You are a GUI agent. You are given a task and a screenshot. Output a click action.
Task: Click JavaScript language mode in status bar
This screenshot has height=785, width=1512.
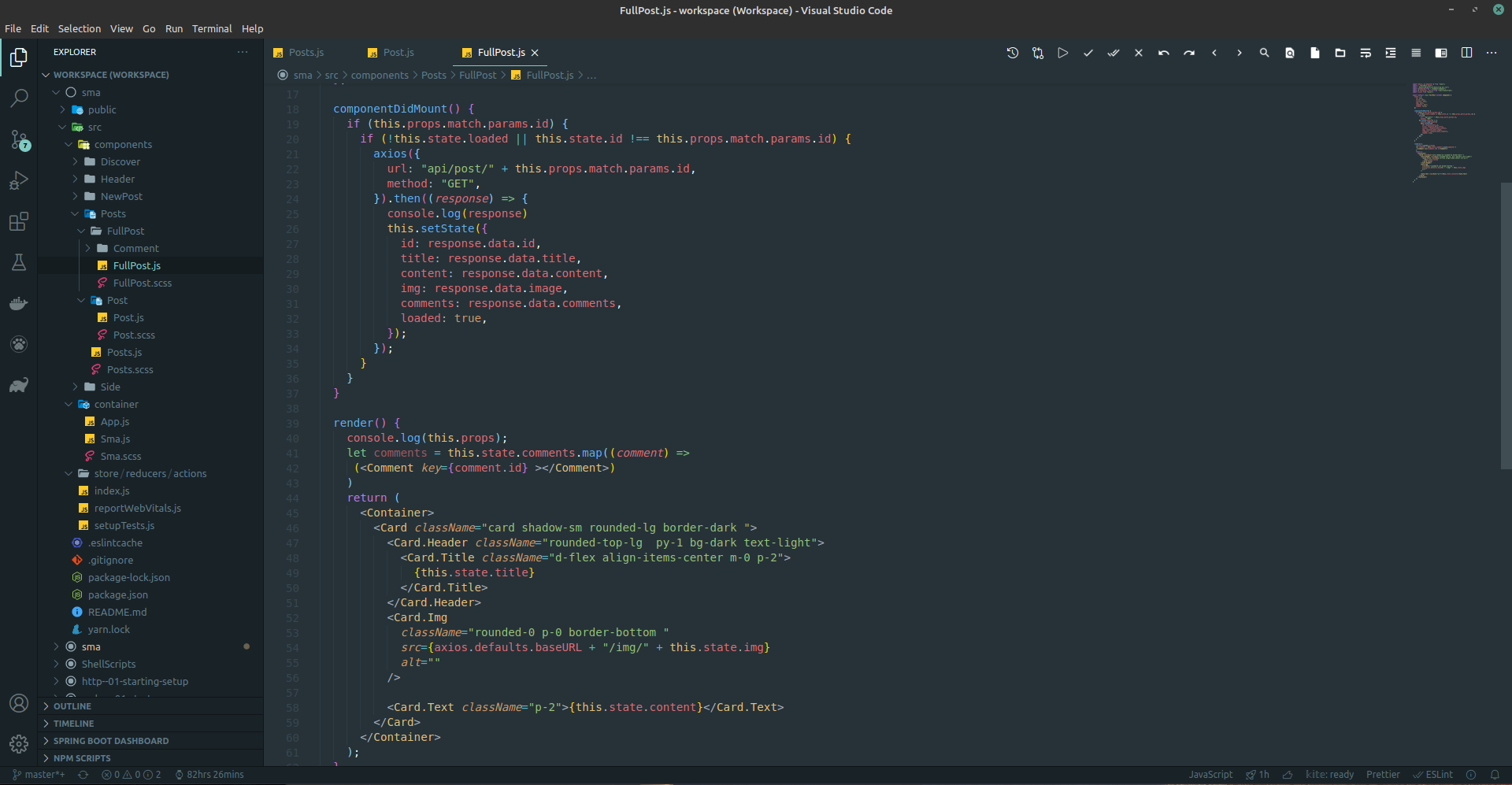tap(1210, 775)
